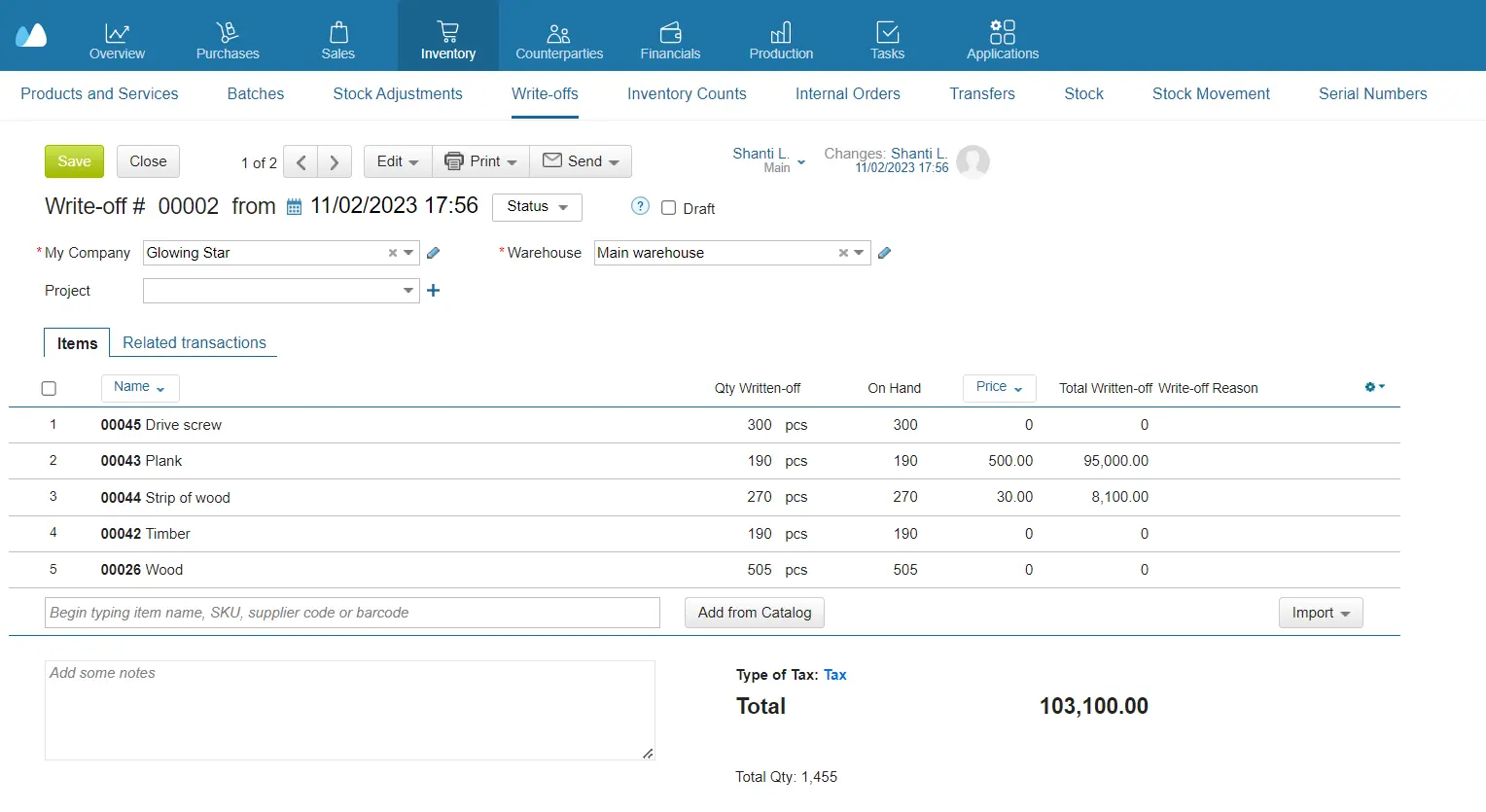Select all items with the header checkbox
1486x812 pixels.
(x=49, y=388)
